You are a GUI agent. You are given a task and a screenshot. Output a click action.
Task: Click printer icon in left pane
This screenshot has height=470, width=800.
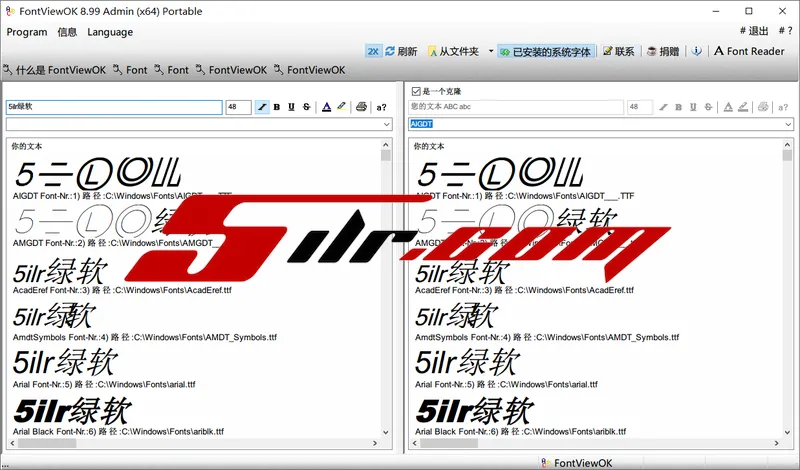[x=361, y=107]
